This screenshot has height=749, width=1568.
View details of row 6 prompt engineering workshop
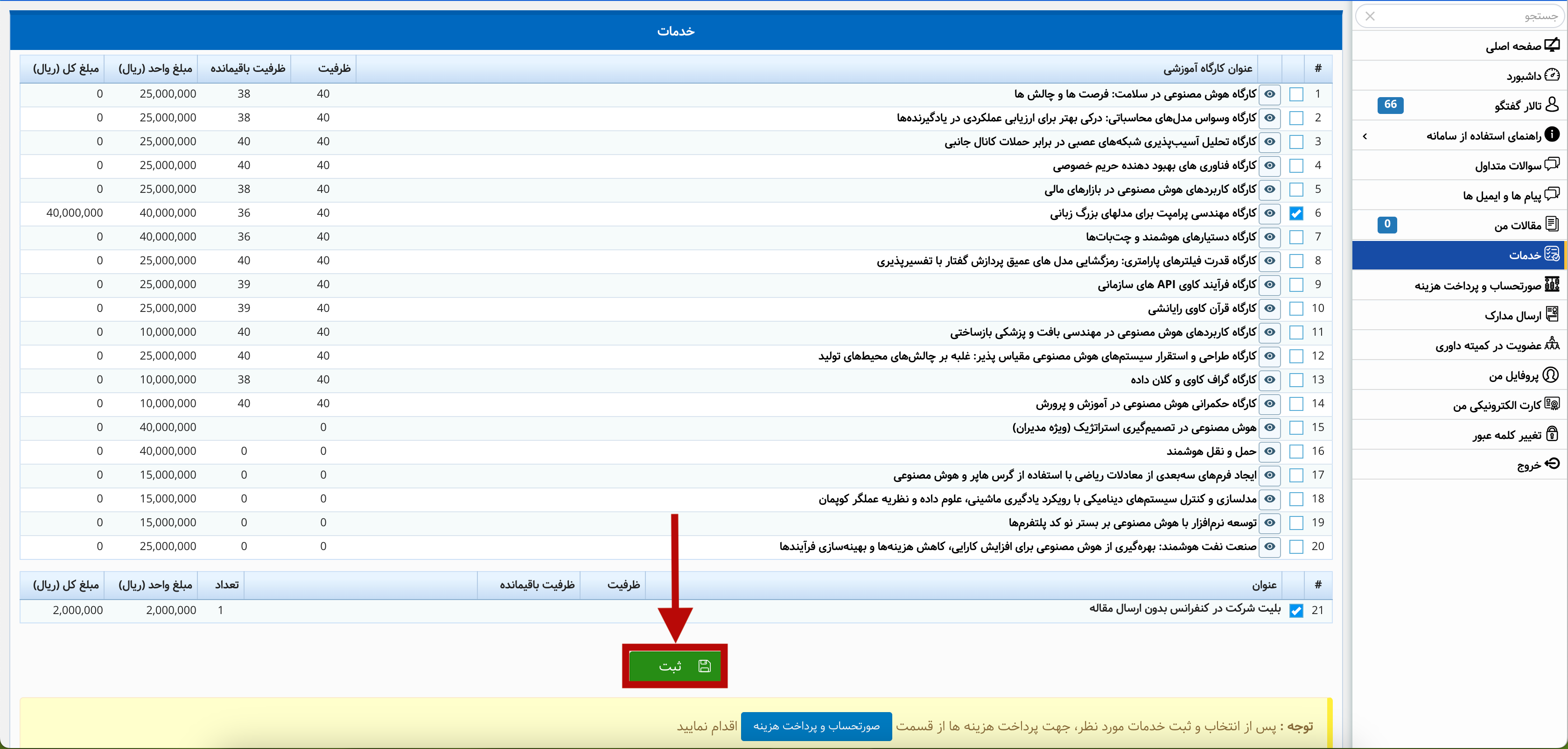[x=1270, y=213]
